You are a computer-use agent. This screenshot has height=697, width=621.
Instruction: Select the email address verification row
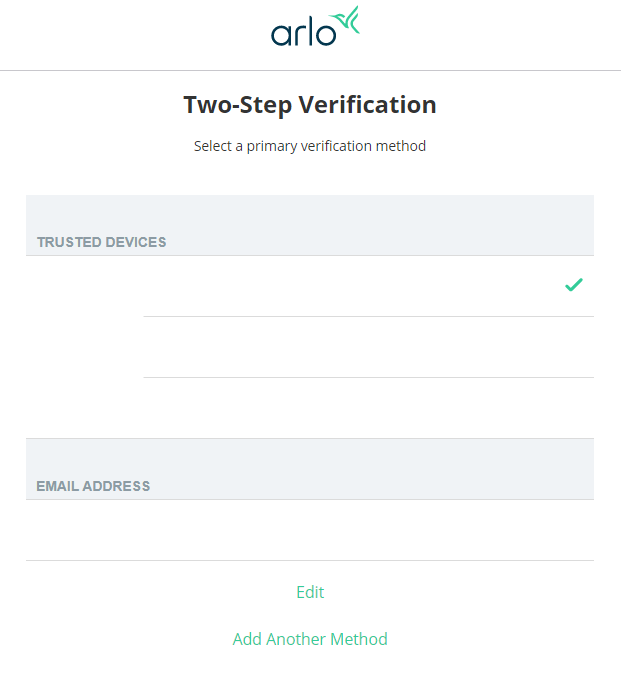(x=310, y=530)
